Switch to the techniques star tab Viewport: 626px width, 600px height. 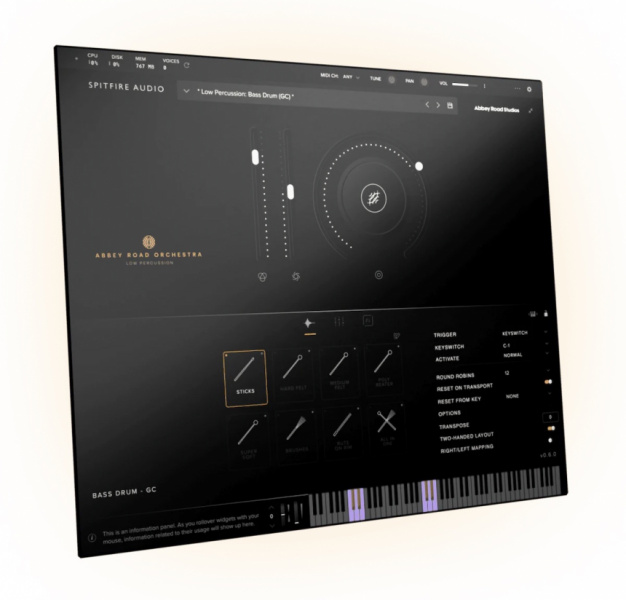[x=309, y=323]
